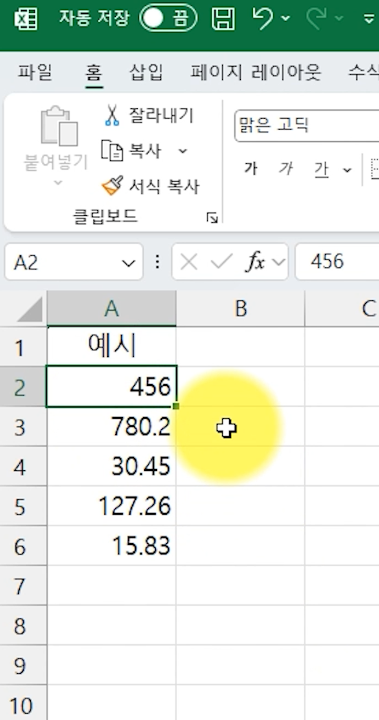This screenshot has height=720, width=379.
Task: Click cell containing 15.83
Action: click(112, 546)
